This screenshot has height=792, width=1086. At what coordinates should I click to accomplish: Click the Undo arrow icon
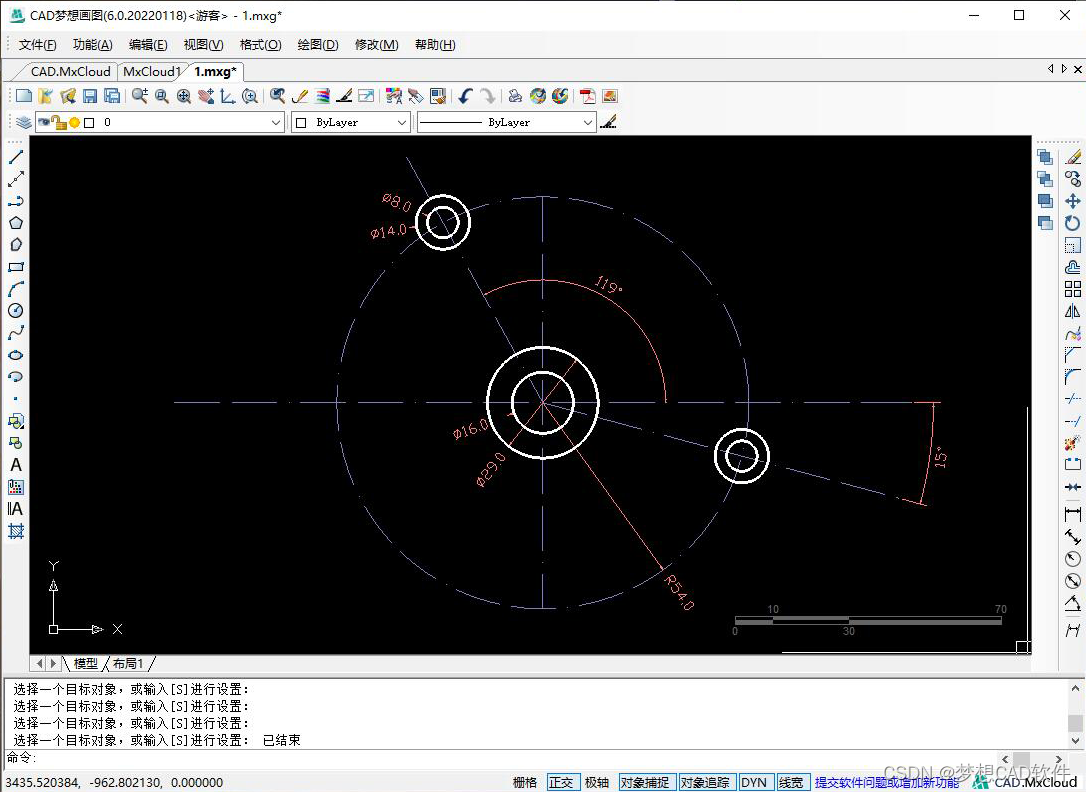point(465,96)
